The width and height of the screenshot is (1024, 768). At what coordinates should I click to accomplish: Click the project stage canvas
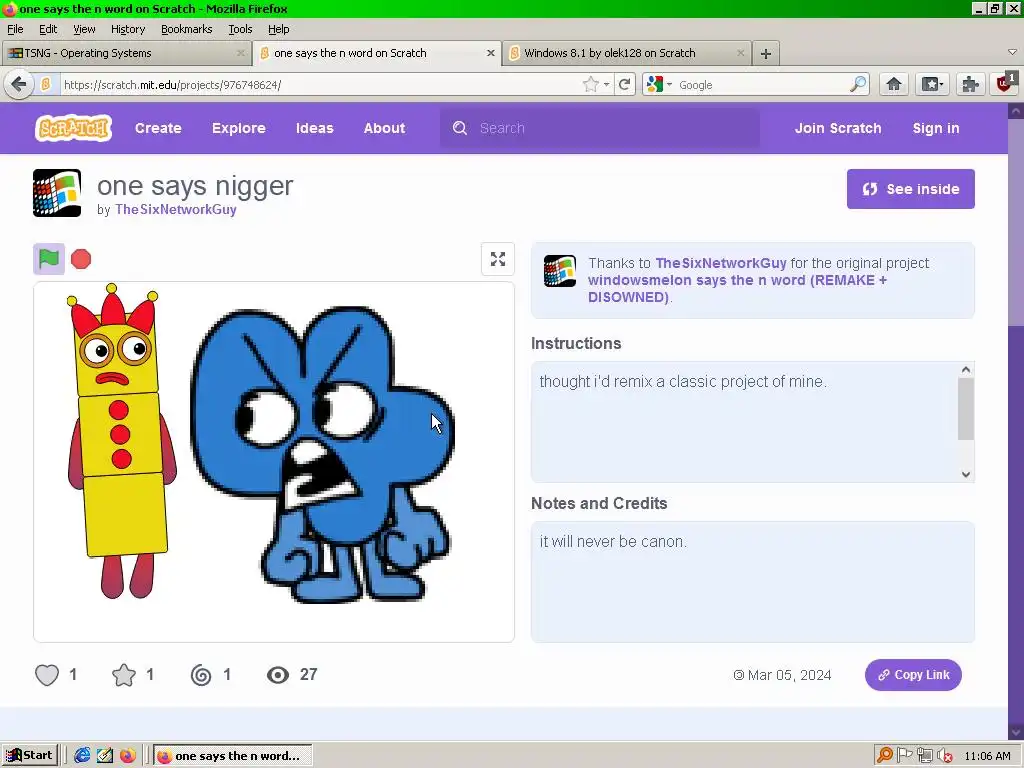(274, 462)
